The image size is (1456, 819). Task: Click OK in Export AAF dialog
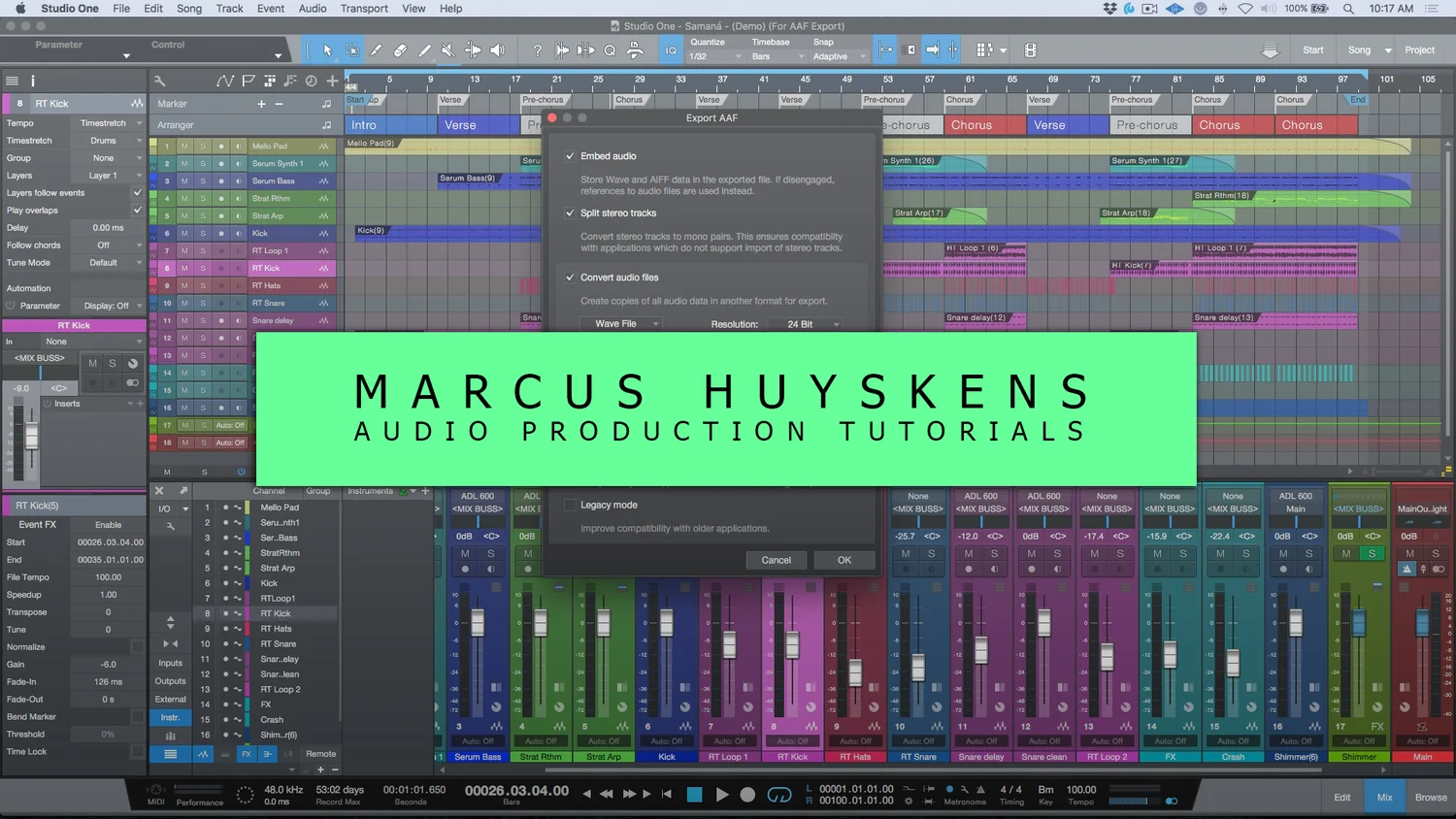coord(844,560)
